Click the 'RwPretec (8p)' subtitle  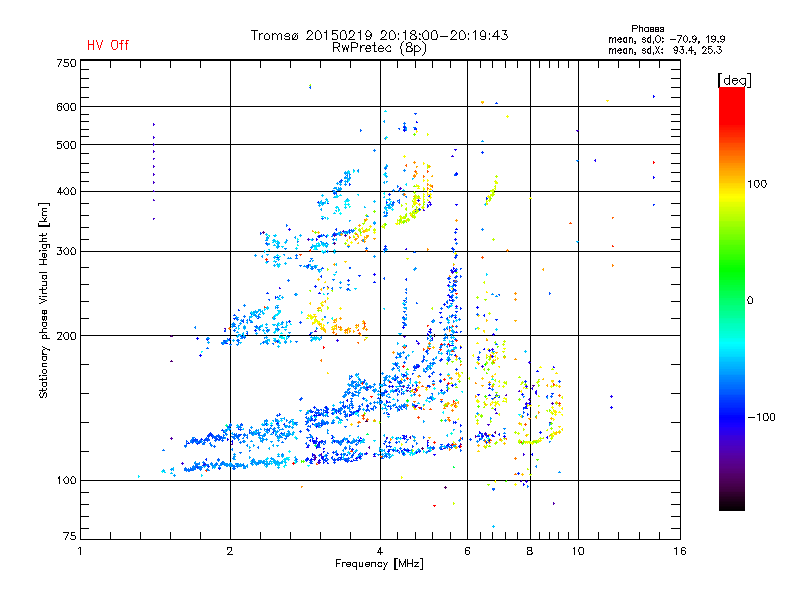379,48
